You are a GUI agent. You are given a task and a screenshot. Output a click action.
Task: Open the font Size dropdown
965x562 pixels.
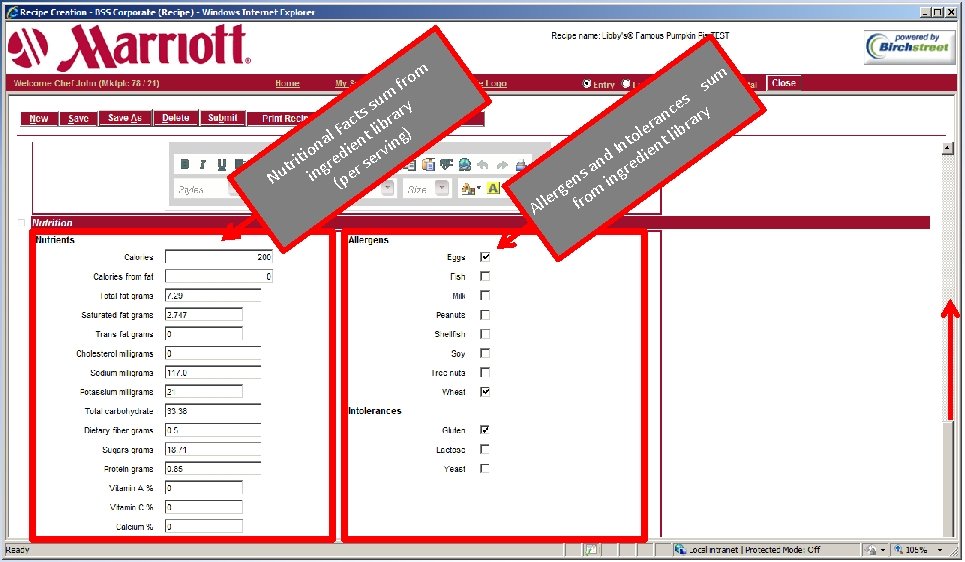[442, 188]
